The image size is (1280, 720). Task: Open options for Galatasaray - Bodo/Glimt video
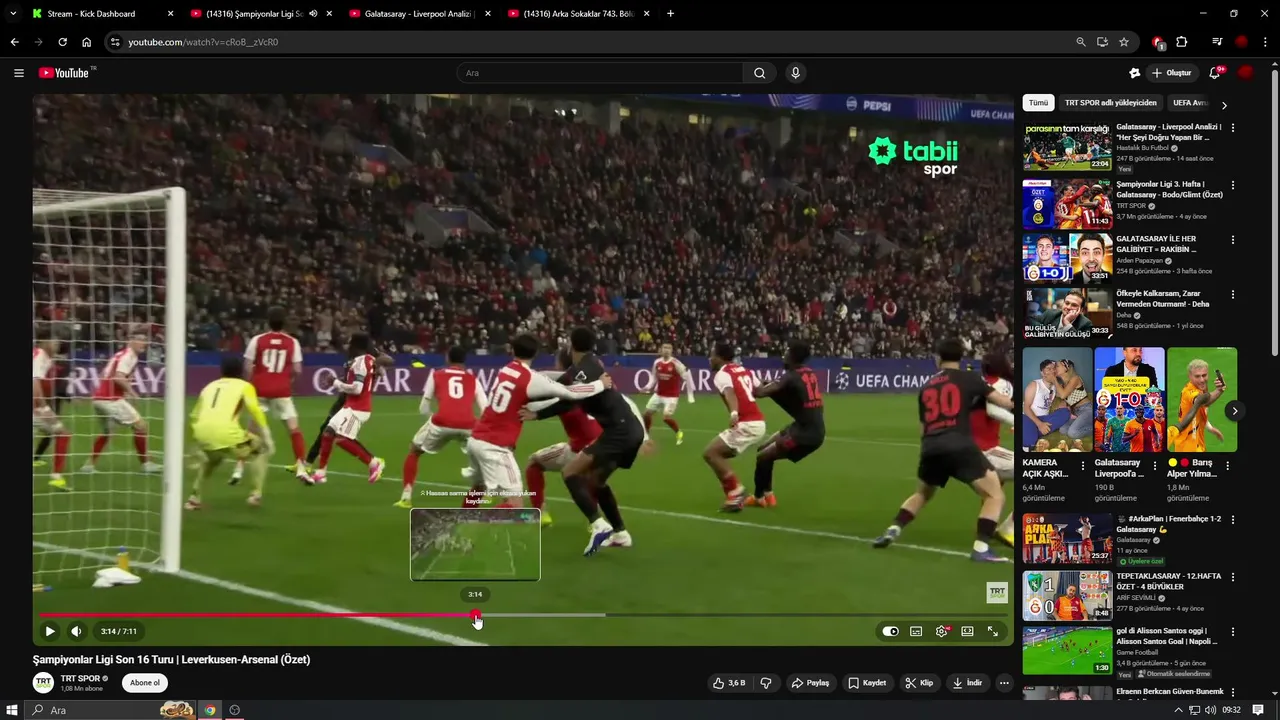pyautogui.click(x=1233, y=185)
